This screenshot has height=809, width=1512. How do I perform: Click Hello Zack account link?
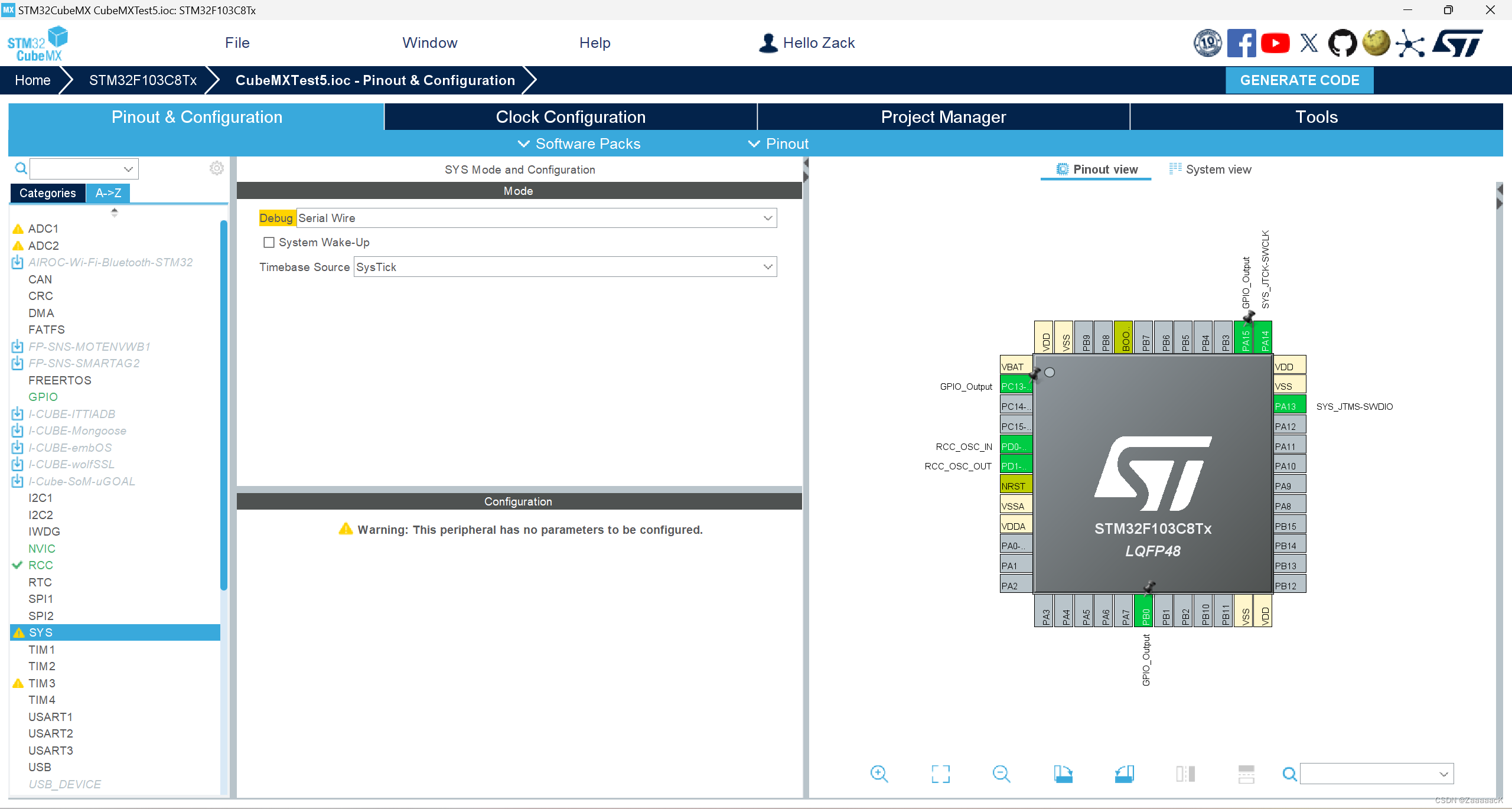pos(819,43)
